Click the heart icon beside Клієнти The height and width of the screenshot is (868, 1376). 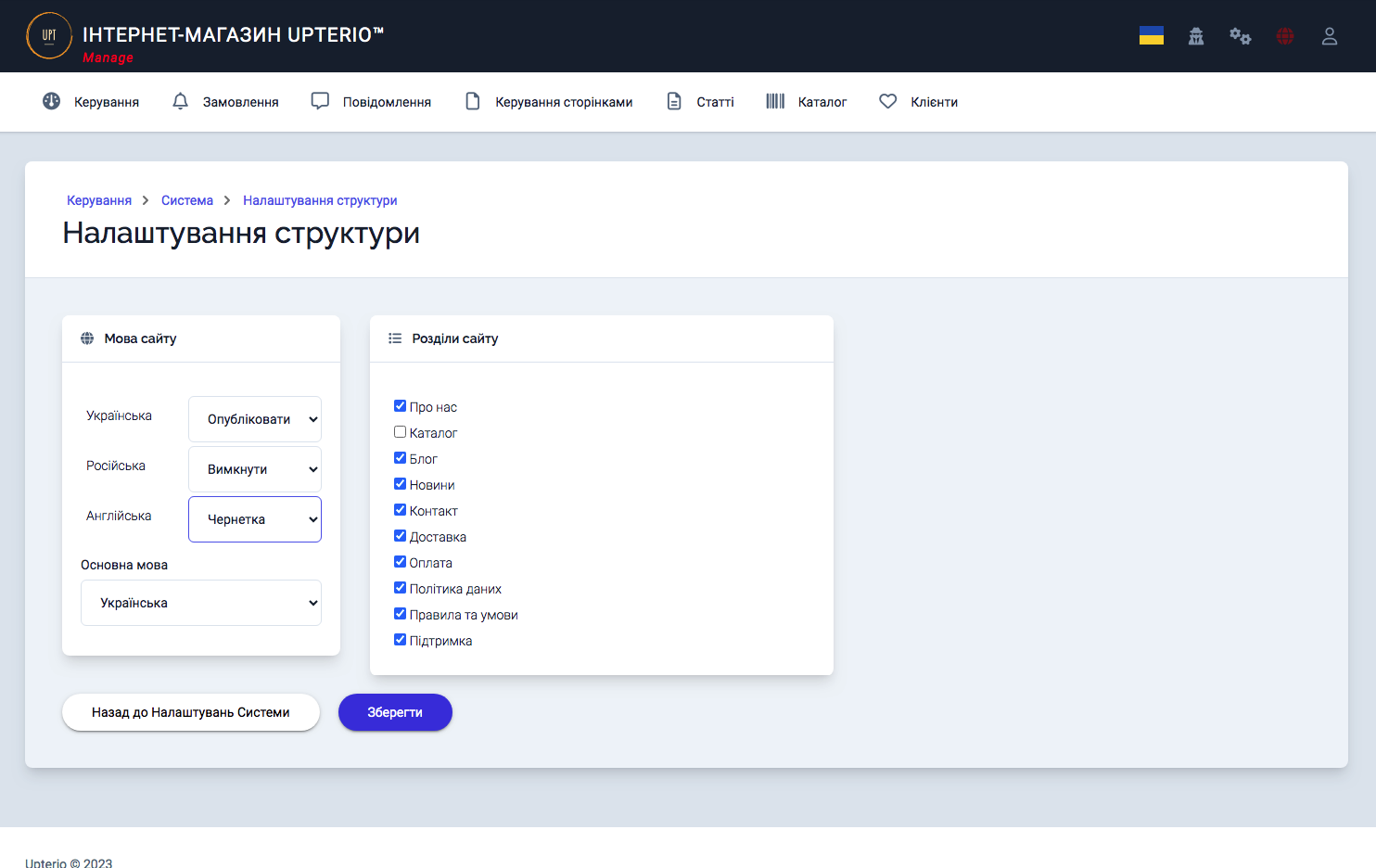888,101
